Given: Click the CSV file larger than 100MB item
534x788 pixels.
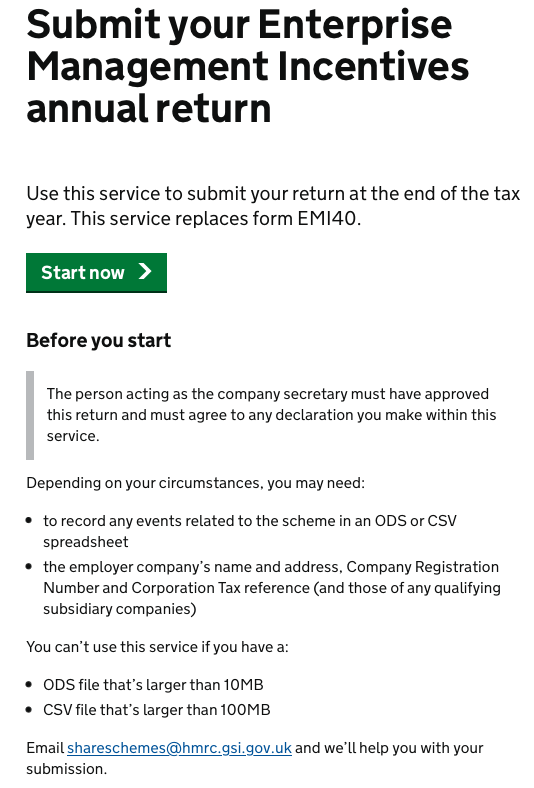Looking at the screenshot, I should pos(157,710).
